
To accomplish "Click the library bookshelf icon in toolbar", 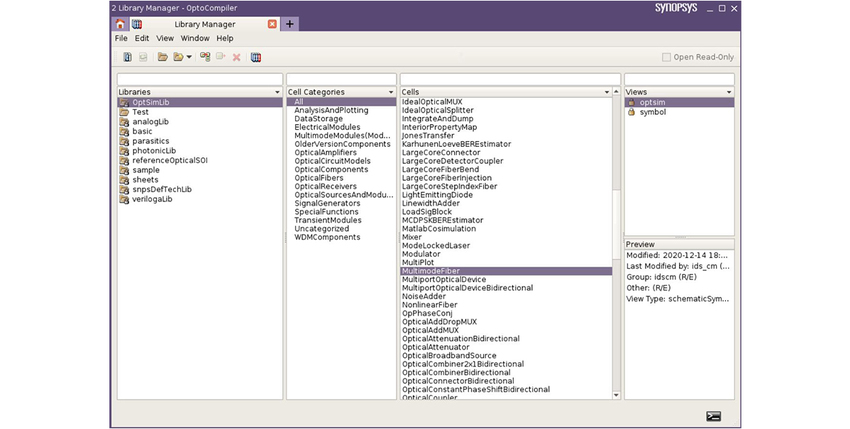I will (256, 58).
